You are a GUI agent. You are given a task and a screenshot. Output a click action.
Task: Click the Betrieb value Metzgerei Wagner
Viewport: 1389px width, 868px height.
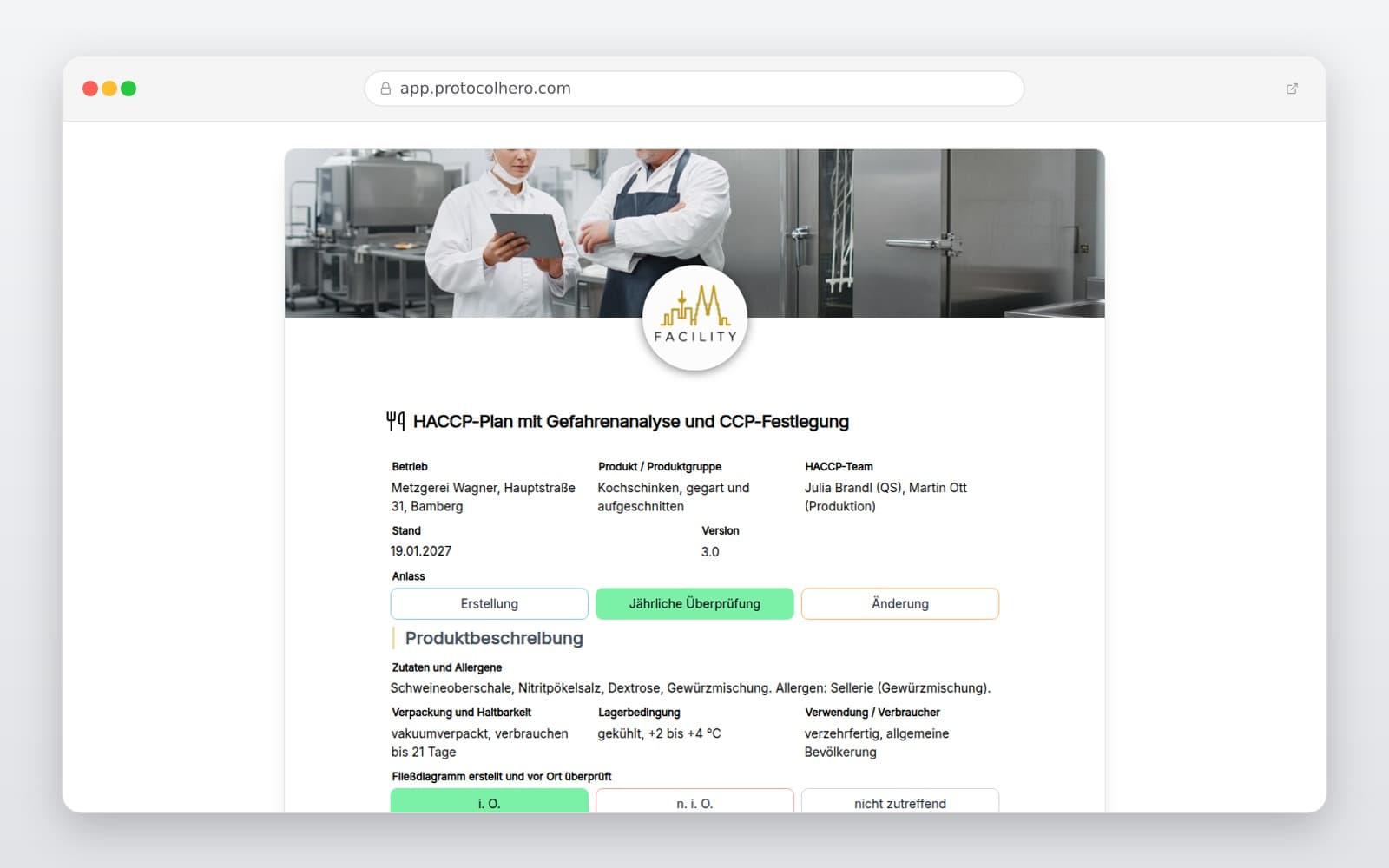[x=484, y=496]
